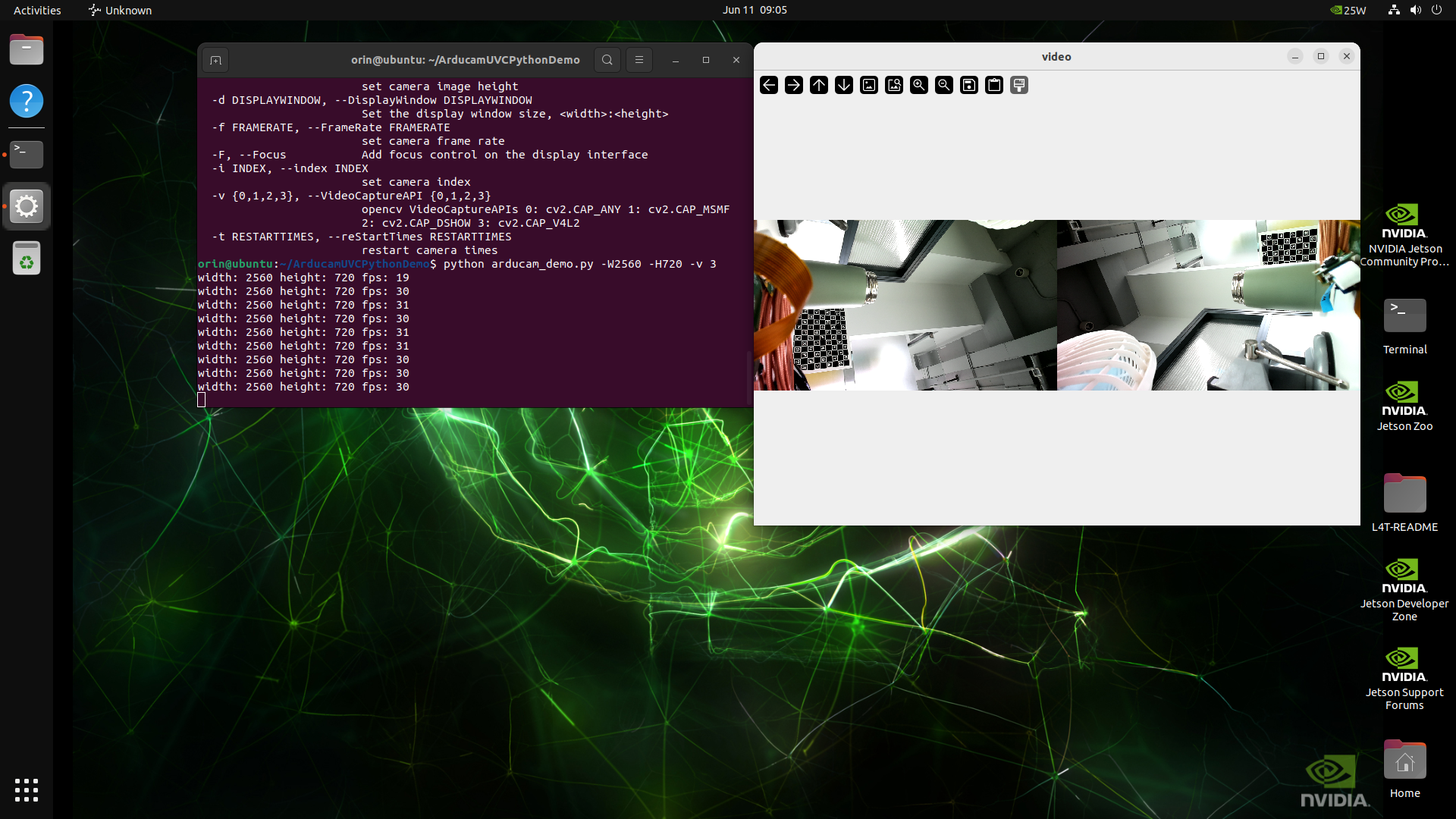Open a new tab in the terminal window
The image size is (1456, 819).
coord(216,60)
